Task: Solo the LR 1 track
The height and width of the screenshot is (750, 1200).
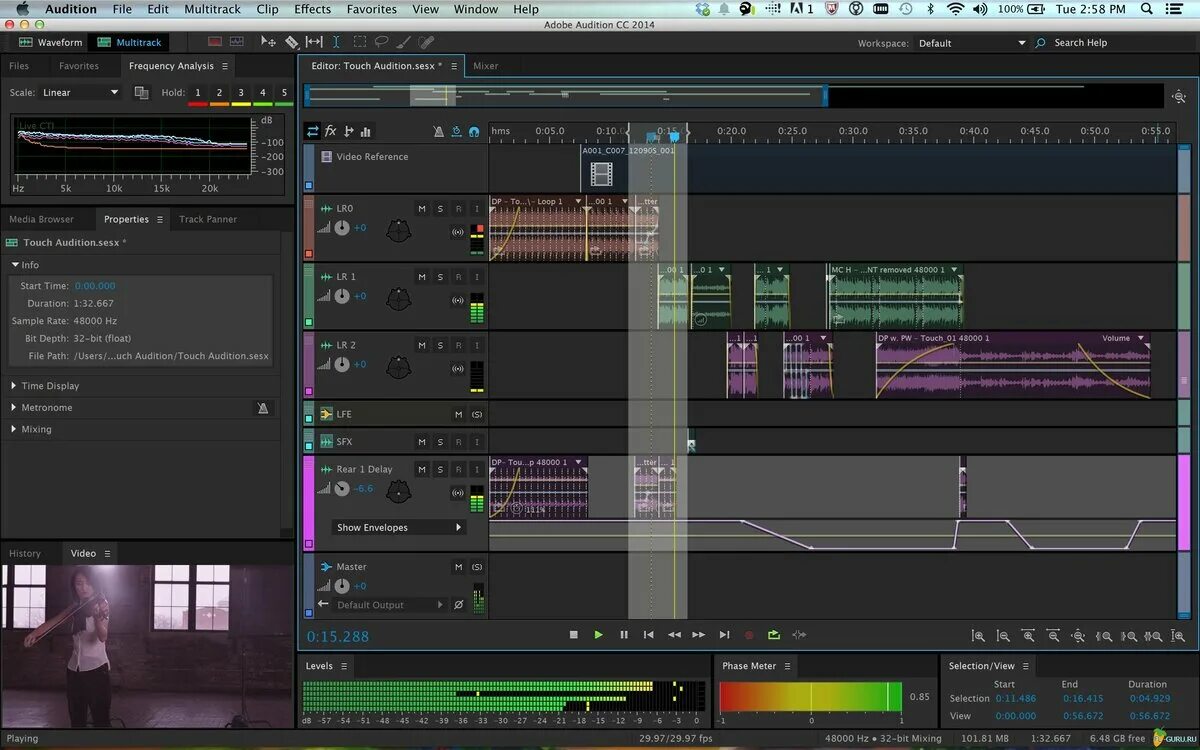Action: (x=440, y=276)
